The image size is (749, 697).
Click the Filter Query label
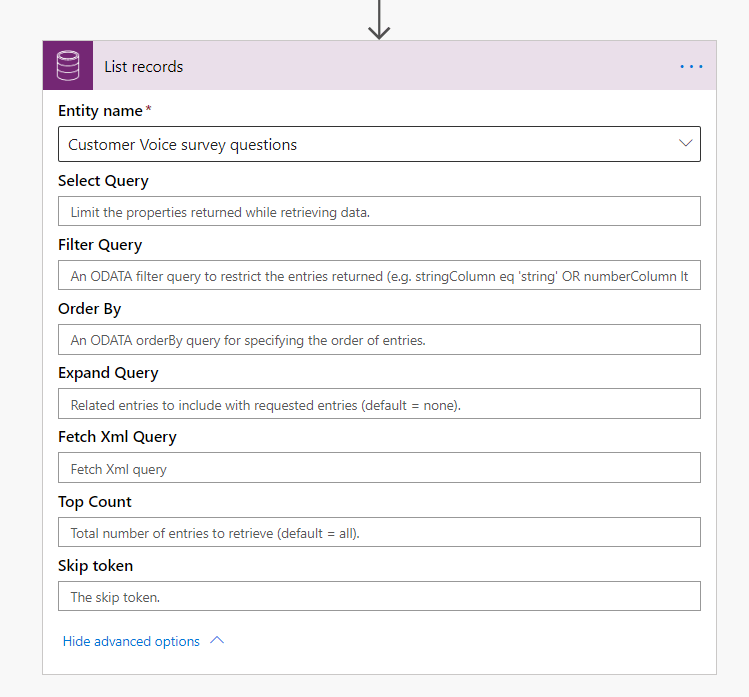coord(100,245)
